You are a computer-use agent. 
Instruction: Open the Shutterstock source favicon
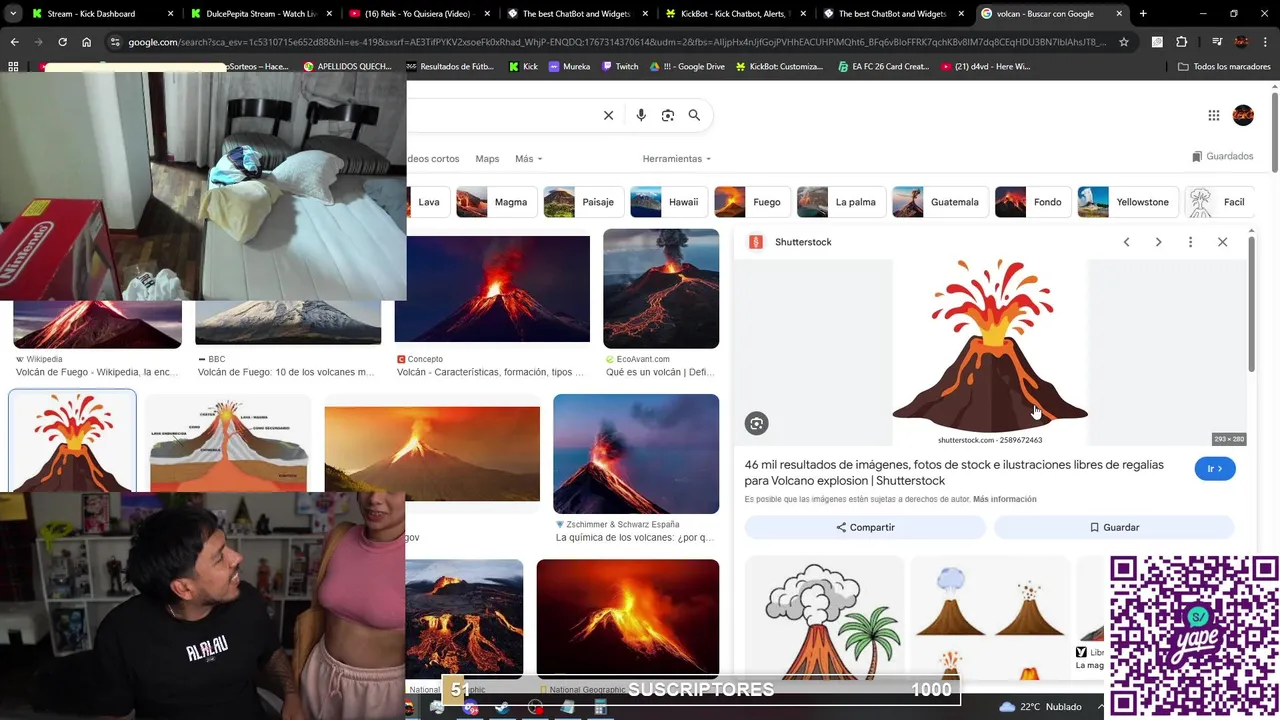tap(756, 242)
